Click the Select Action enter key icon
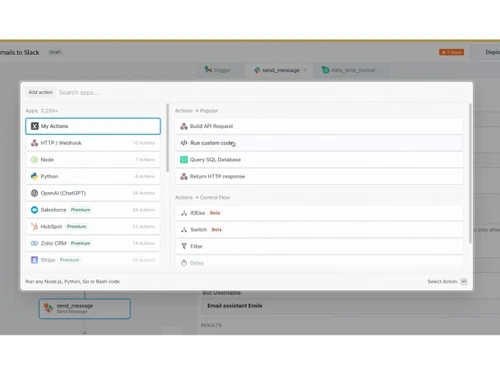 point(464,281)
